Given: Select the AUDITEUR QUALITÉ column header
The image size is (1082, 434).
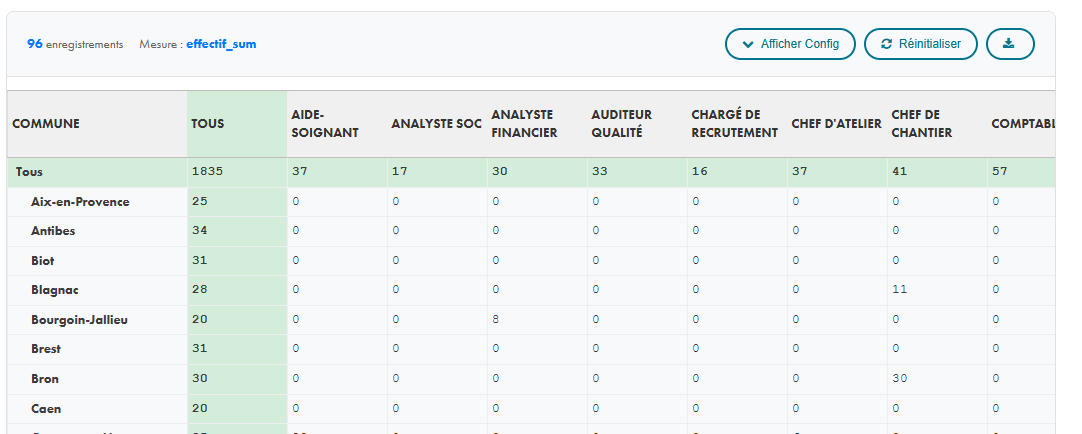Looking at the screenshot, I should tap(622, 124).
